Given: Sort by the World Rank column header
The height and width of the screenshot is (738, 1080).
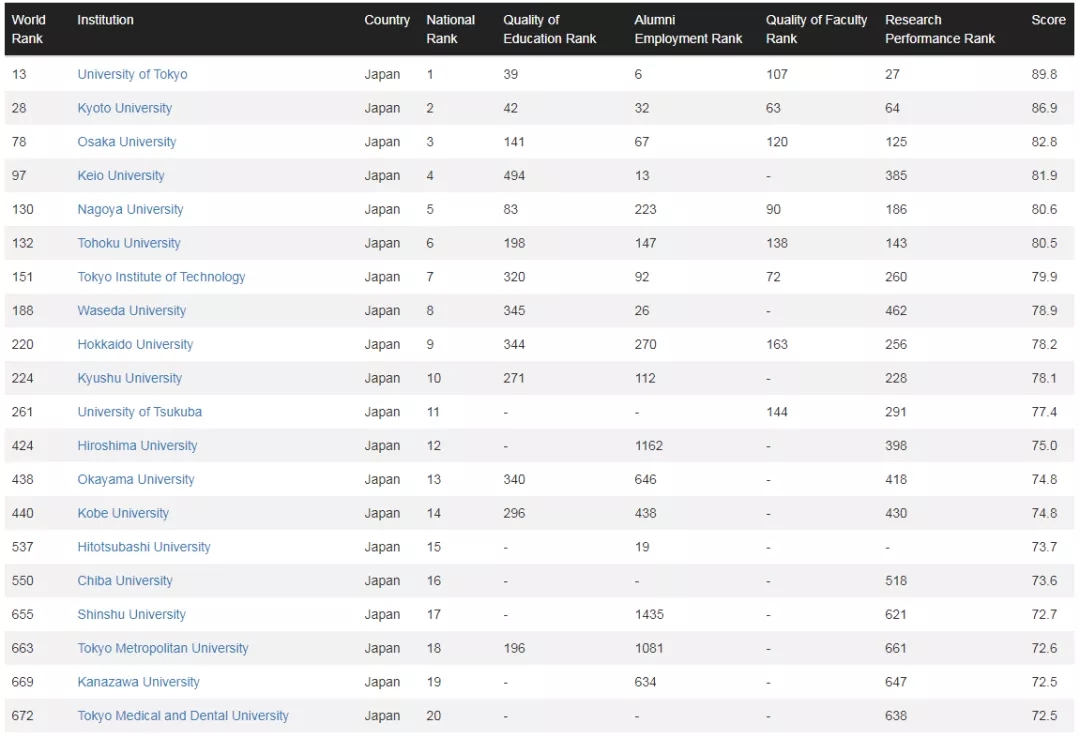Looking at the screenshot, I should pyautogui.click(x=28, y=29).
